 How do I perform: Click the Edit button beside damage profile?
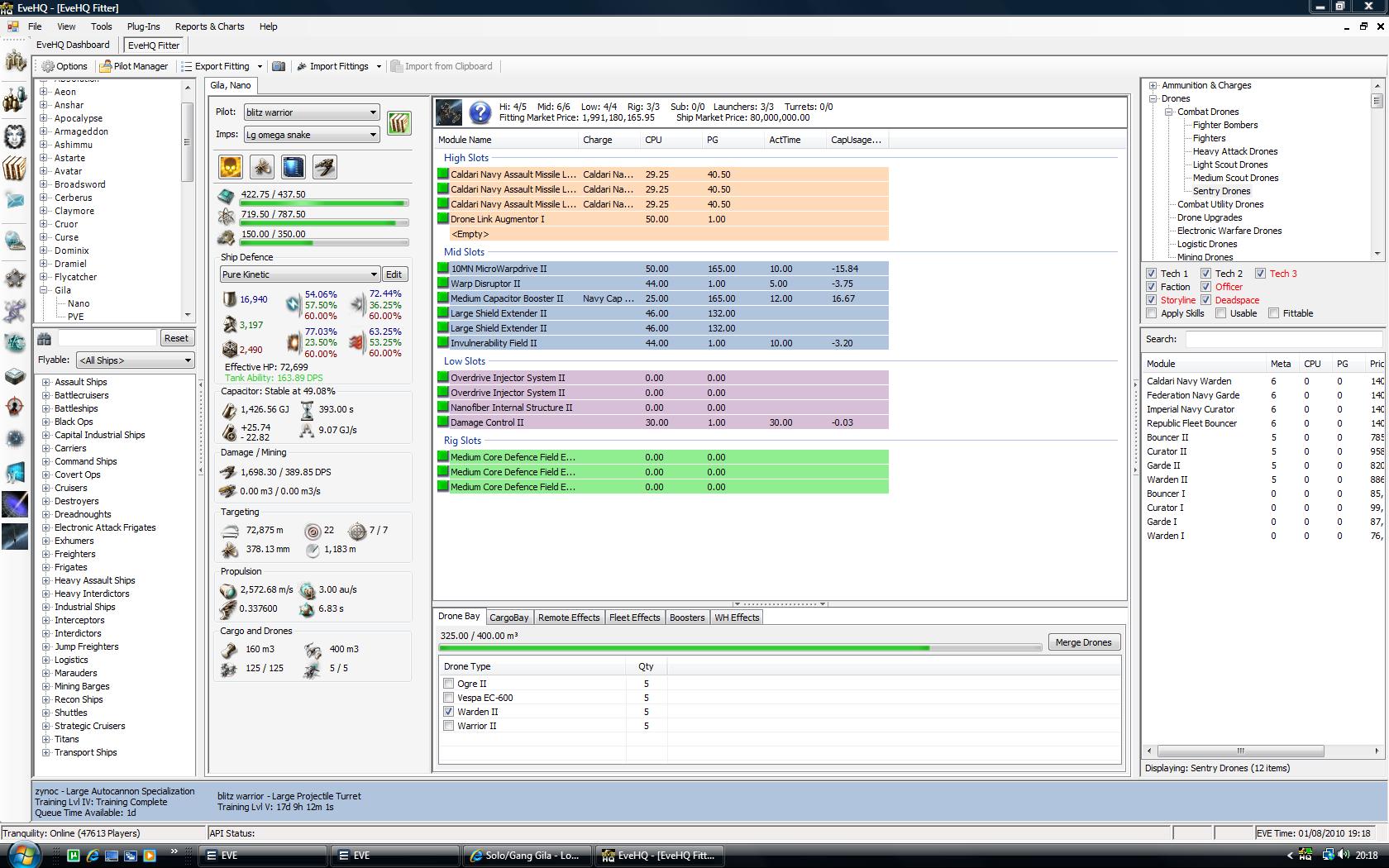pos(394,274)
